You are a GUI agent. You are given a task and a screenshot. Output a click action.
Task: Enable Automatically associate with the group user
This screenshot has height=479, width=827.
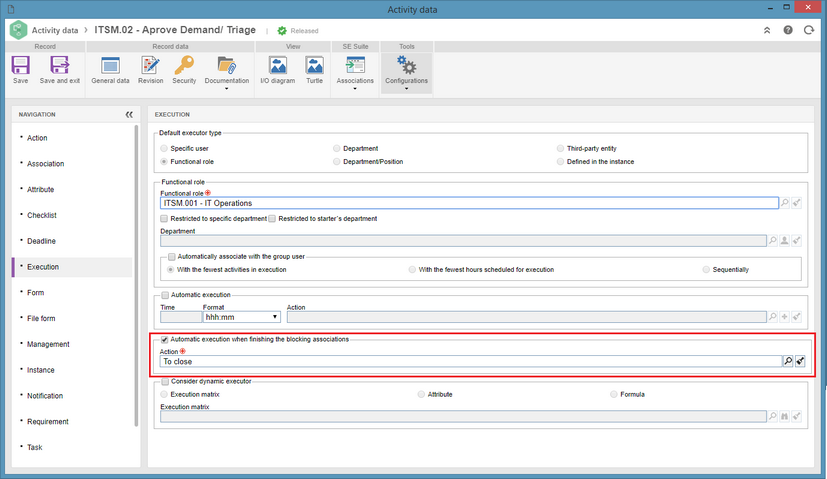point(171,257)
